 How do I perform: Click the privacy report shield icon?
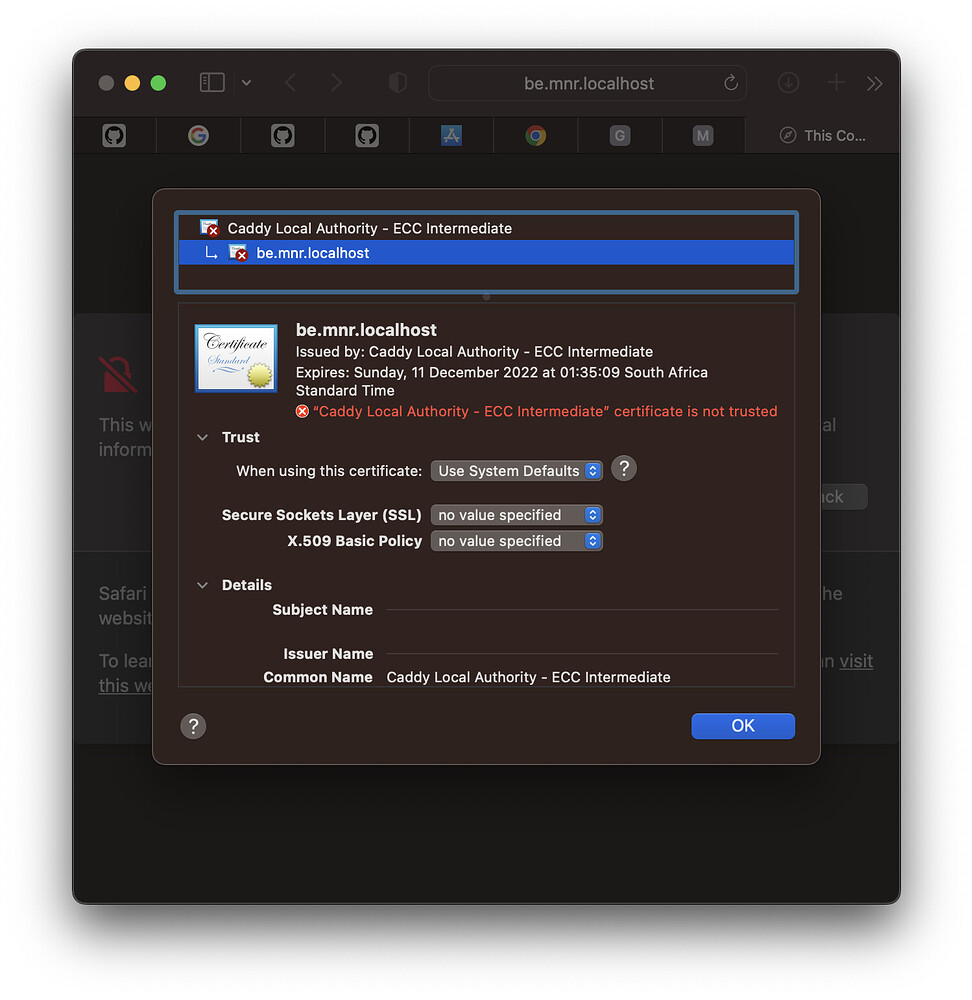pos(397,83)
